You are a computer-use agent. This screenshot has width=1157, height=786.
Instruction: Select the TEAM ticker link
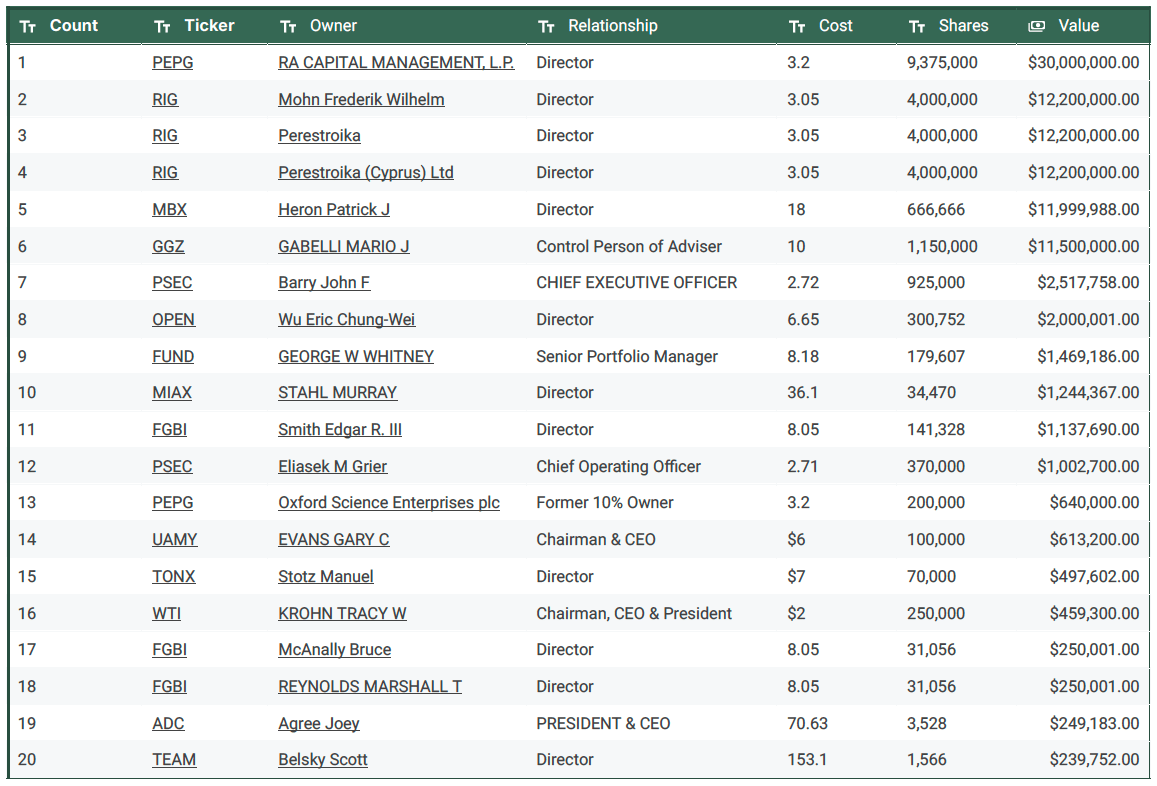tap(174, 760)
